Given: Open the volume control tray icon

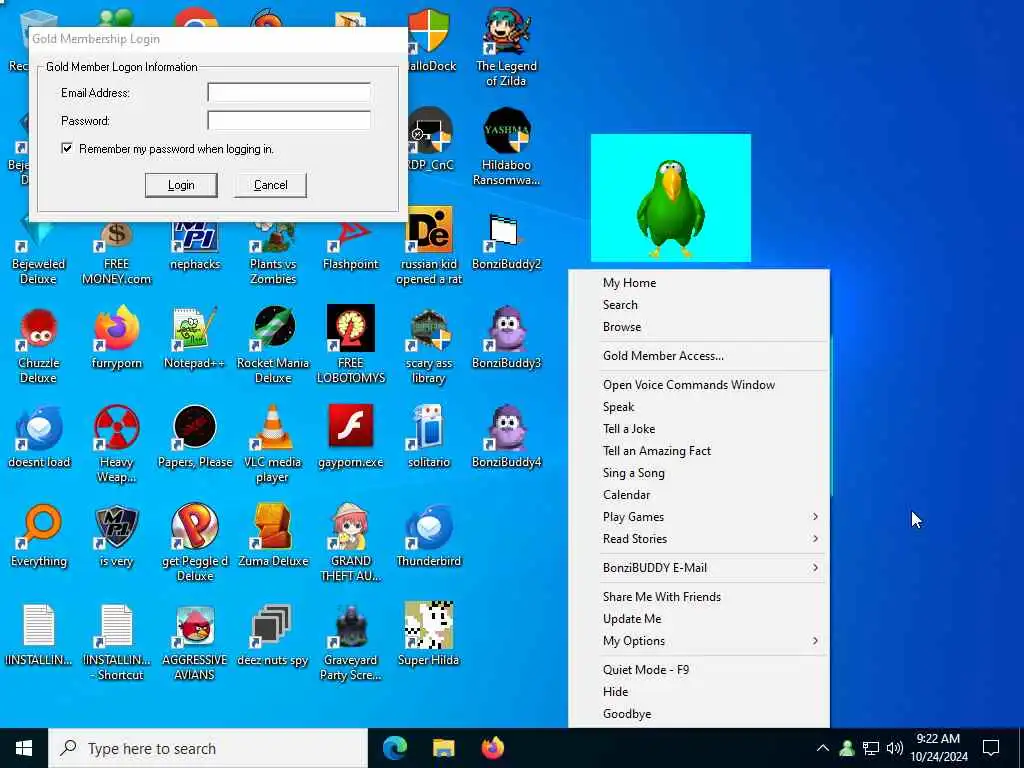Looking at the screenshot, I should (895, 748).
